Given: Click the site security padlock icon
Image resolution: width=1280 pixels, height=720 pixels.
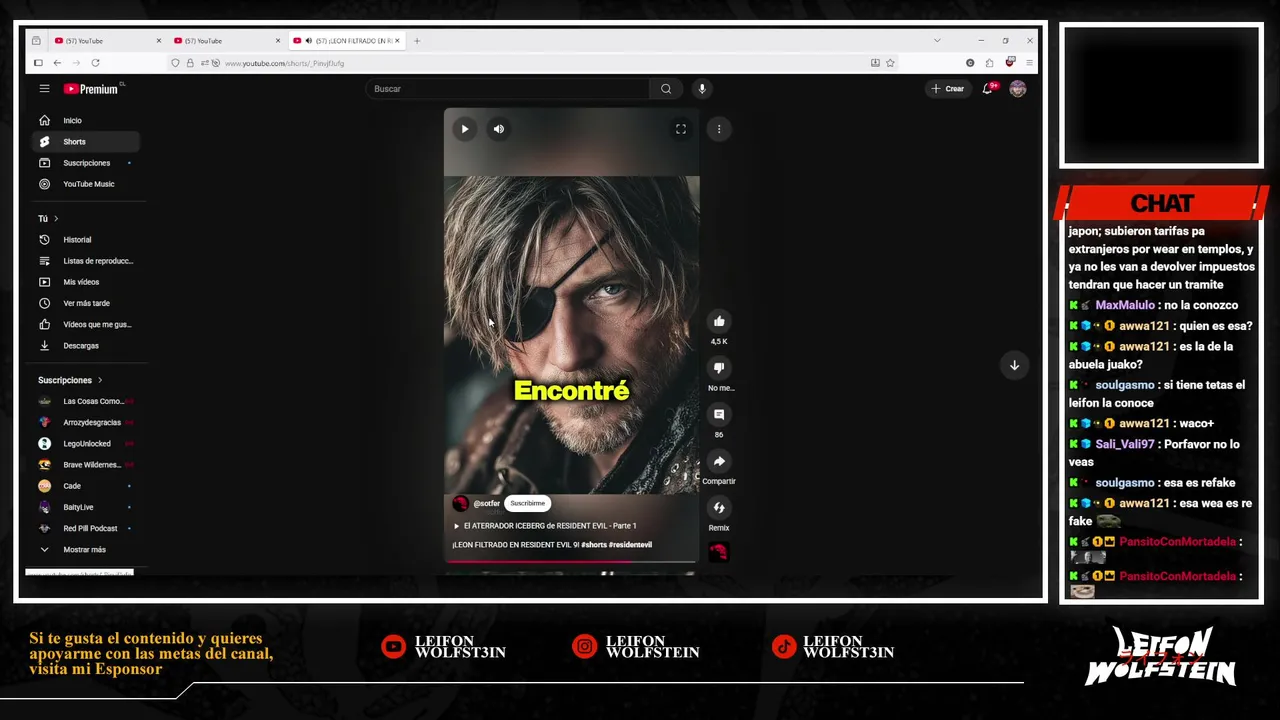Looking at the screenshot, I should pyautogui.click(x=190, y=63).
